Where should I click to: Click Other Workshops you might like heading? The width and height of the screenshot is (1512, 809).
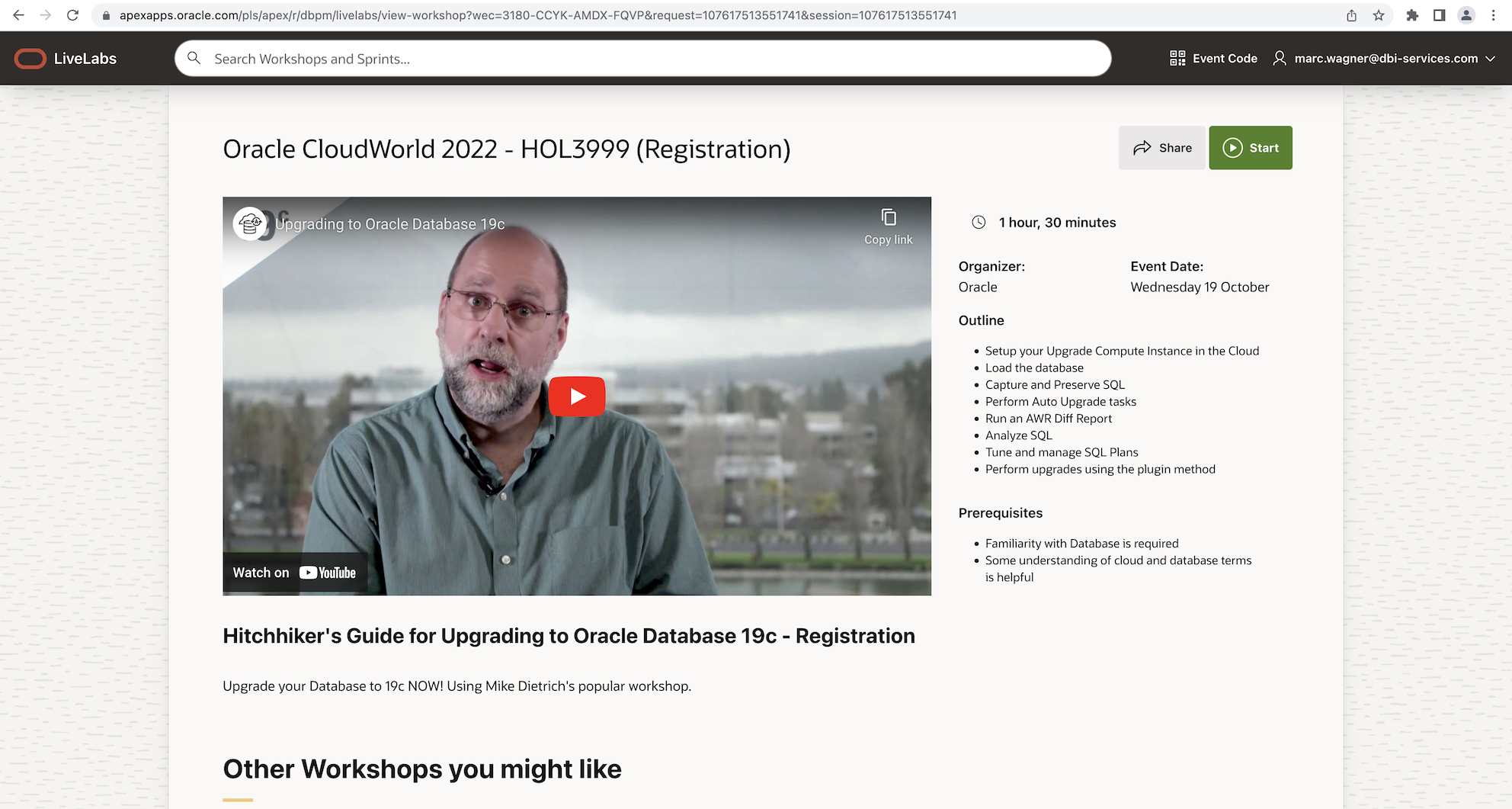click(421, 769)
